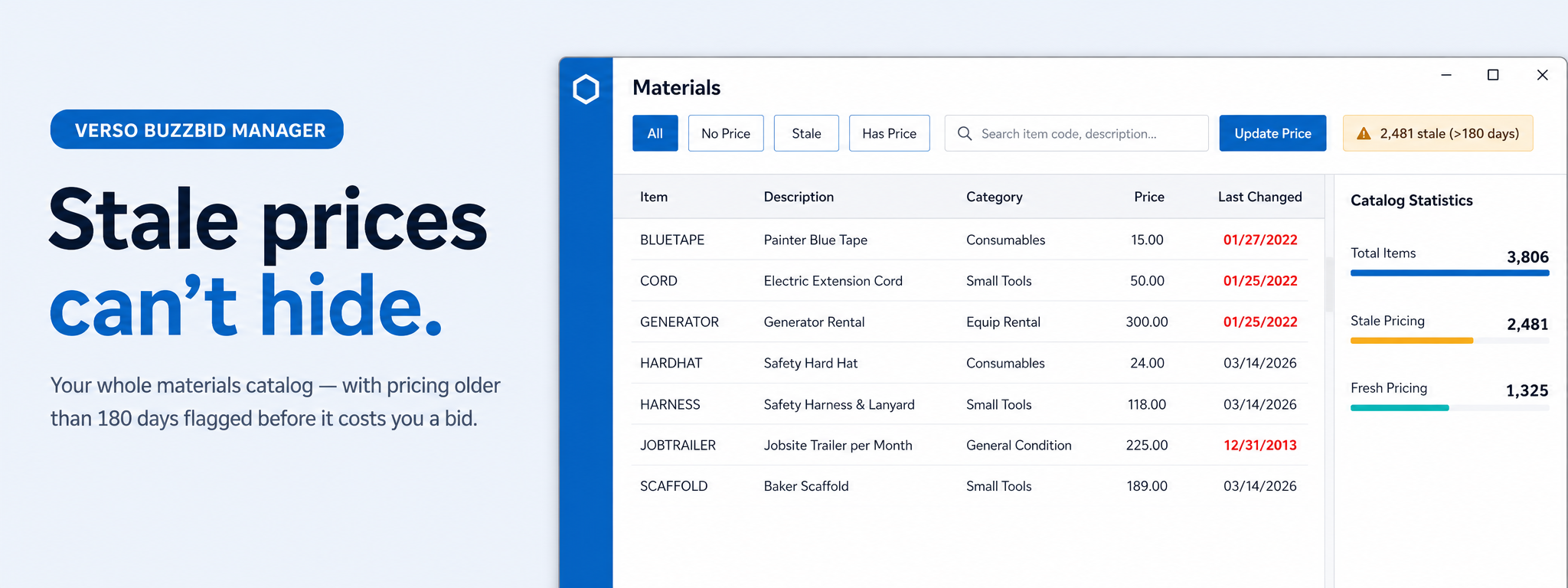Click Generator Rental description

click(814, 322)
